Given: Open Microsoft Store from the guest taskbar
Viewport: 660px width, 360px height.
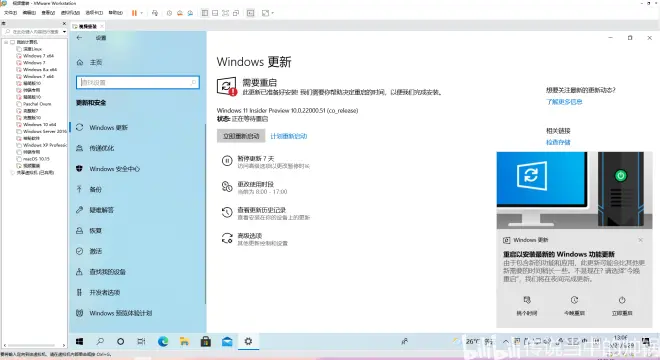Looking at the screenshot, I should click(205, 341).
